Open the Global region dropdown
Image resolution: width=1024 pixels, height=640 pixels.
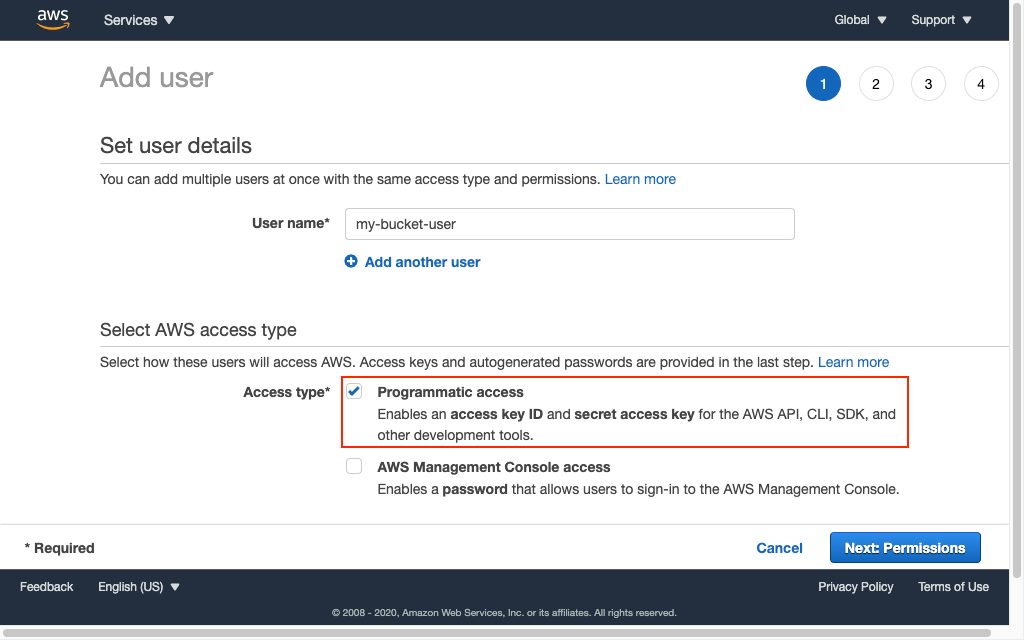tap(859, 19)
